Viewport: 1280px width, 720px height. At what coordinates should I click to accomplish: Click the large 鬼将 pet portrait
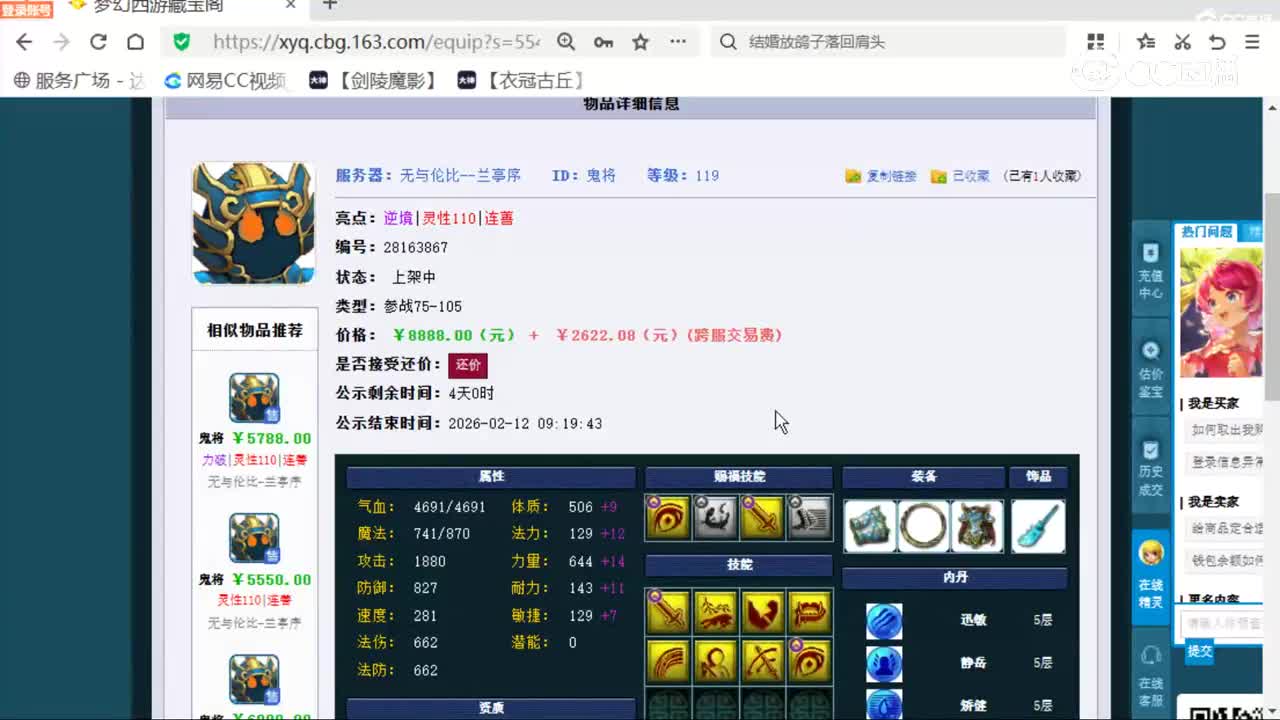point(253,223)
